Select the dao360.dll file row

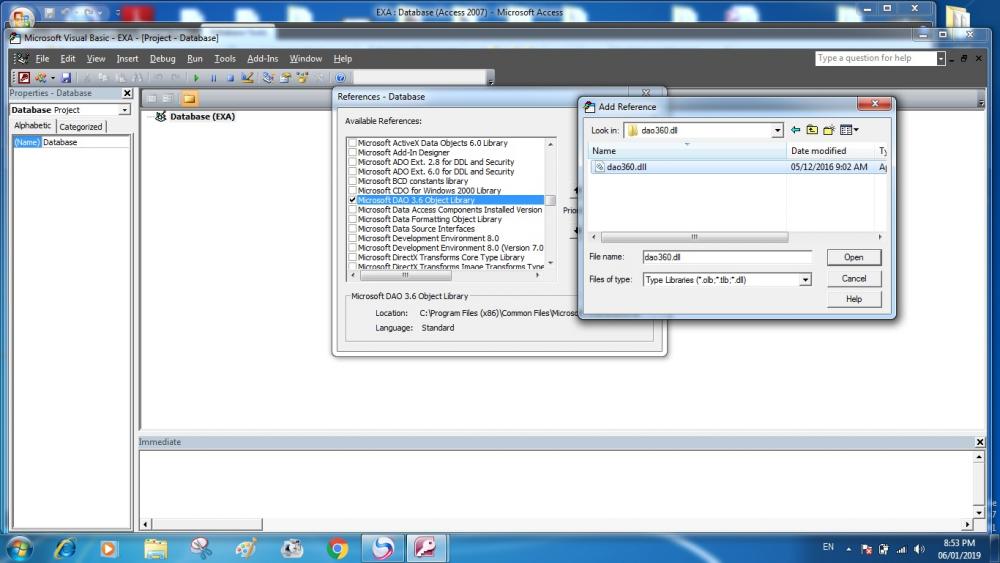(738, 167)
